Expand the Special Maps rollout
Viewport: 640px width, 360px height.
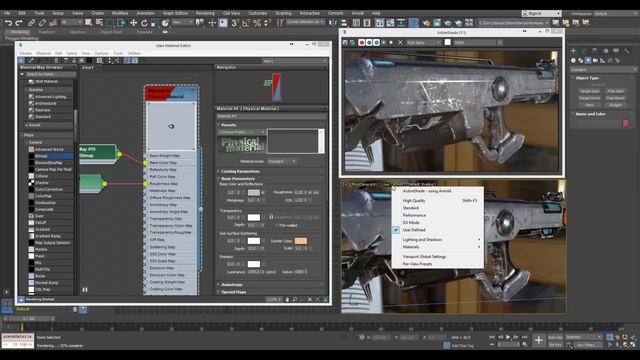tap(233, 292)
